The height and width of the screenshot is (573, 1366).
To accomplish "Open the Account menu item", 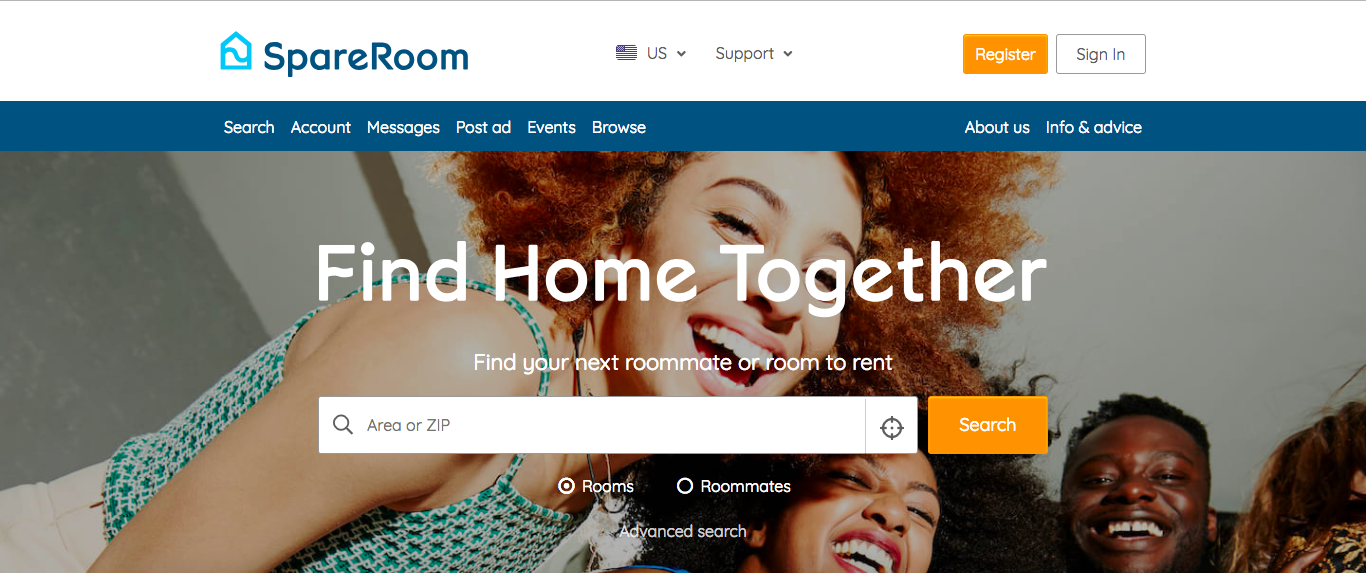I will click(321, 127).
